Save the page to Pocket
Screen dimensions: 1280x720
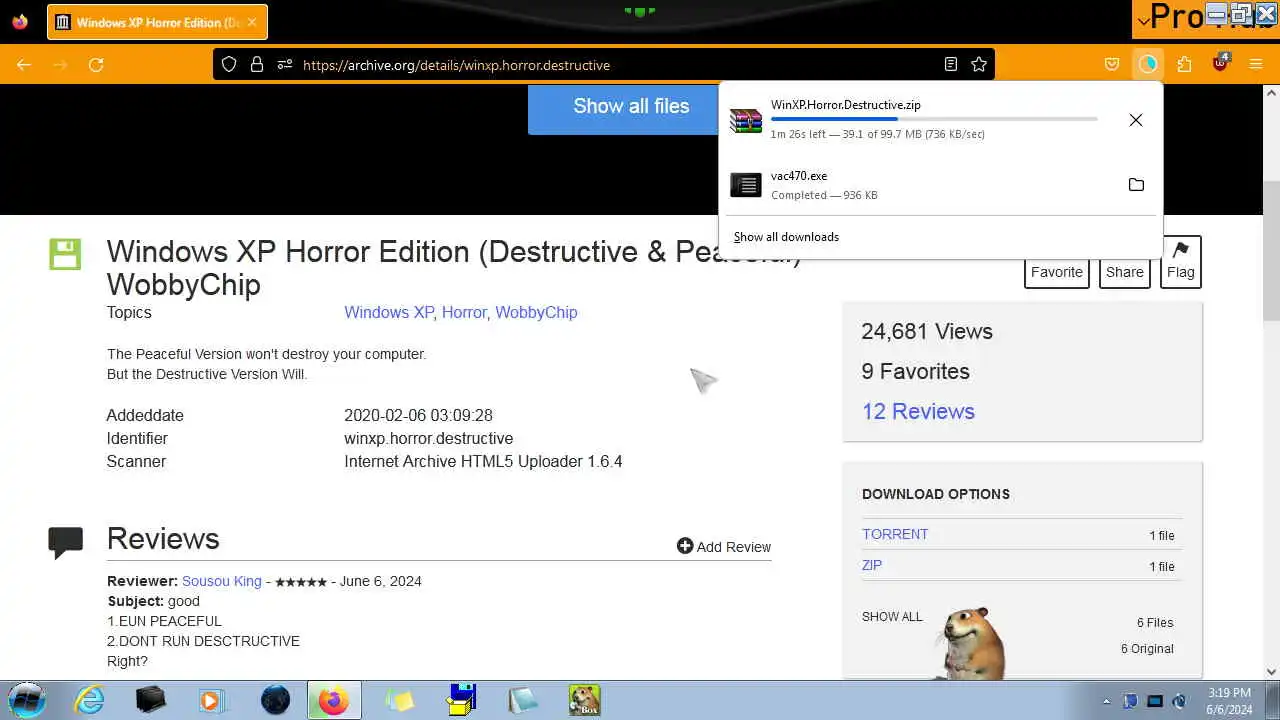pyautogui.click(x=1112, y=65)
